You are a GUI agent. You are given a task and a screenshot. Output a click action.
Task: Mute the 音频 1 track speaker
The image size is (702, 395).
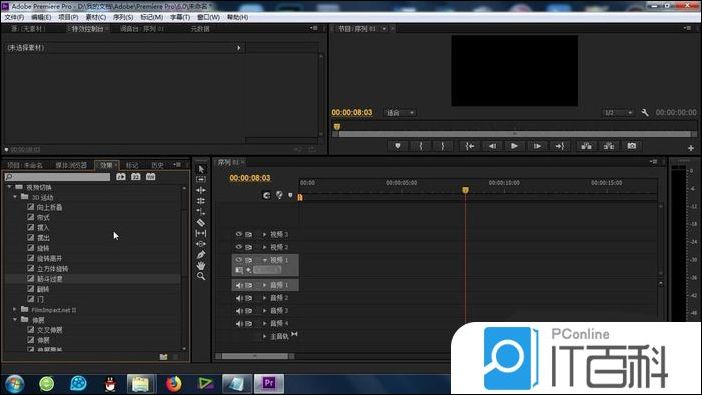click(239, 285)
